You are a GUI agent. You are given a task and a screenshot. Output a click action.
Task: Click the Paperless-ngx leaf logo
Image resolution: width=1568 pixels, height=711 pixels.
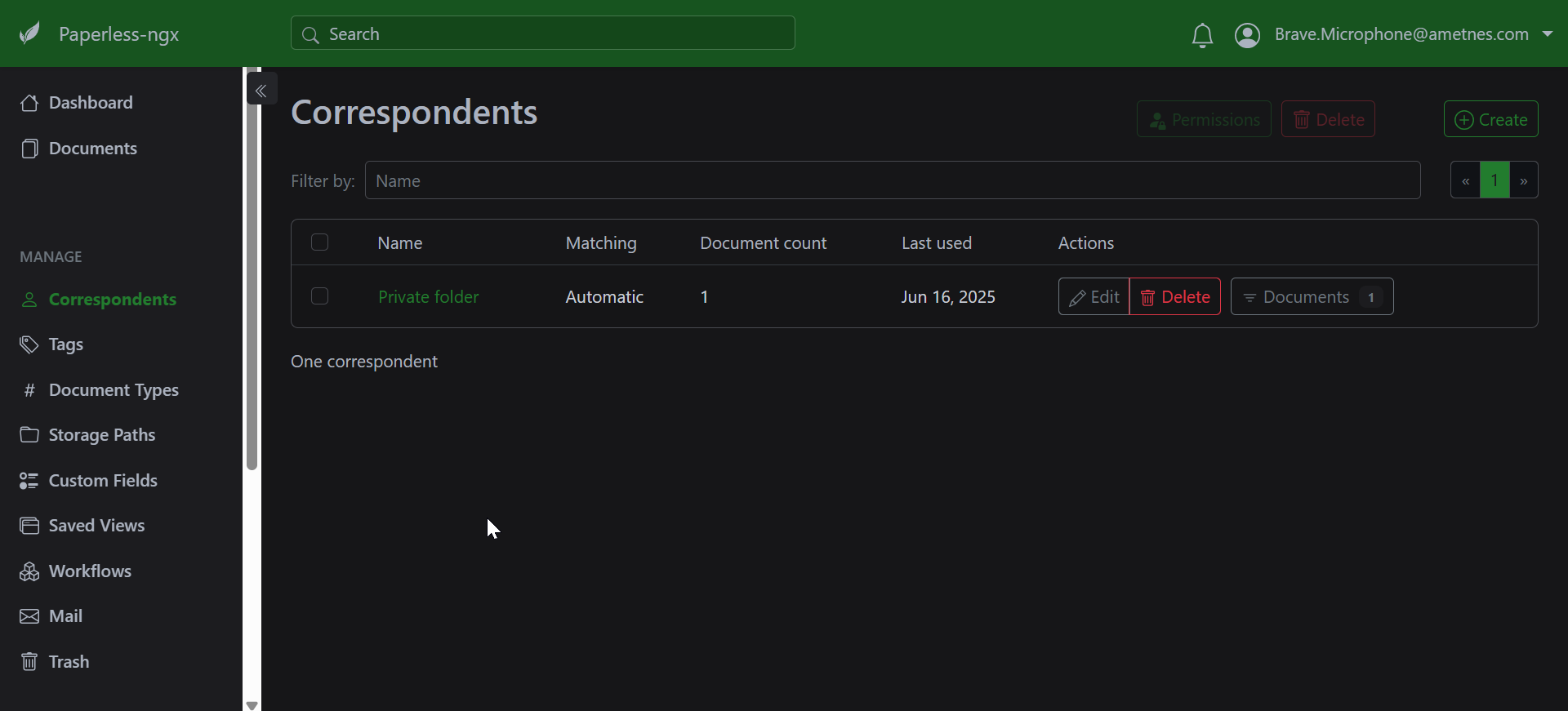[x=30, y=33]
